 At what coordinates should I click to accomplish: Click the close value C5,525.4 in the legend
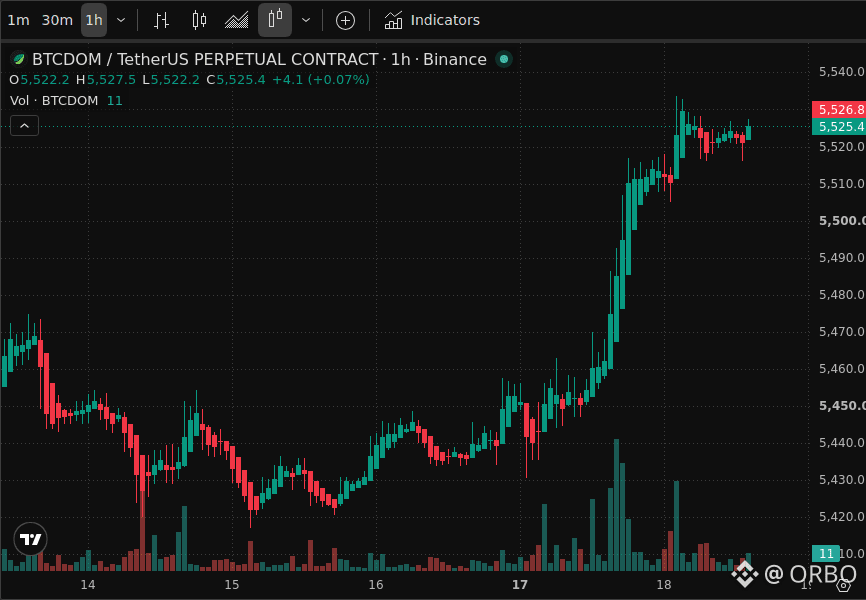point(236,80)
